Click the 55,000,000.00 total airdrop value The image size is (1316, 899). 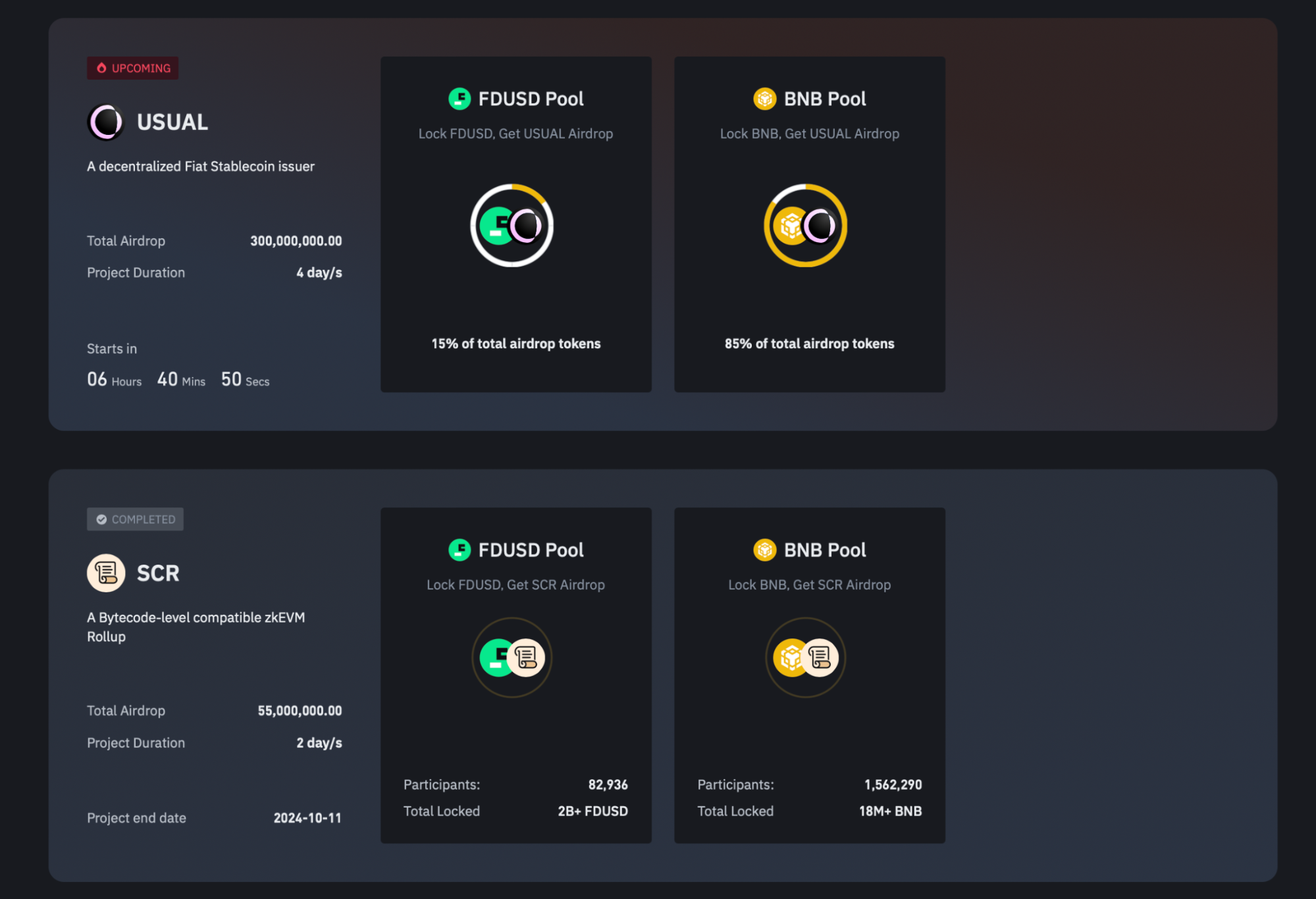point(300,711)
